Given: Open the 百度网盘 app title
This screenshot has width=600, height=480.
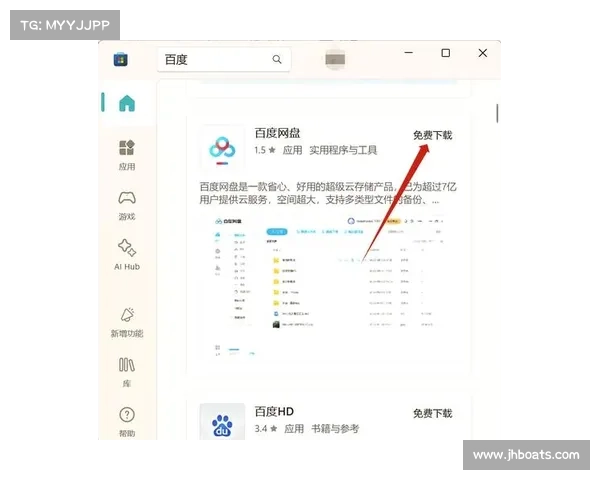Looking at the screenshot, I should [x=277, y=133].
